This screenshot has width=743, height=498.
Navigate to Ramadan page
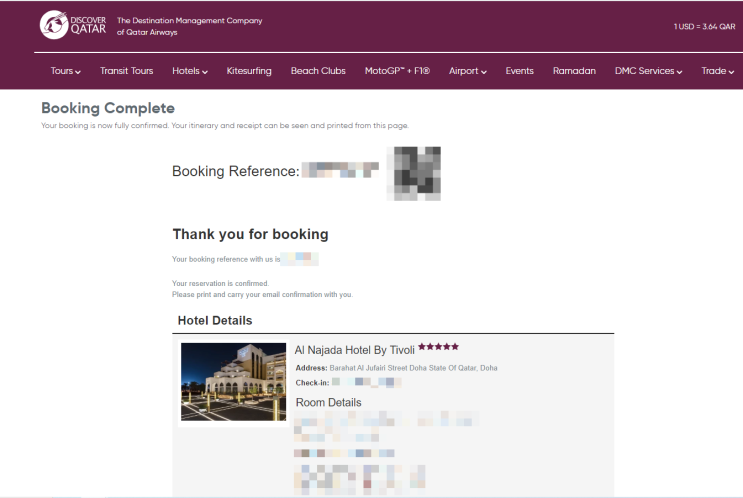pyautogui.click(x=574, y=71)
